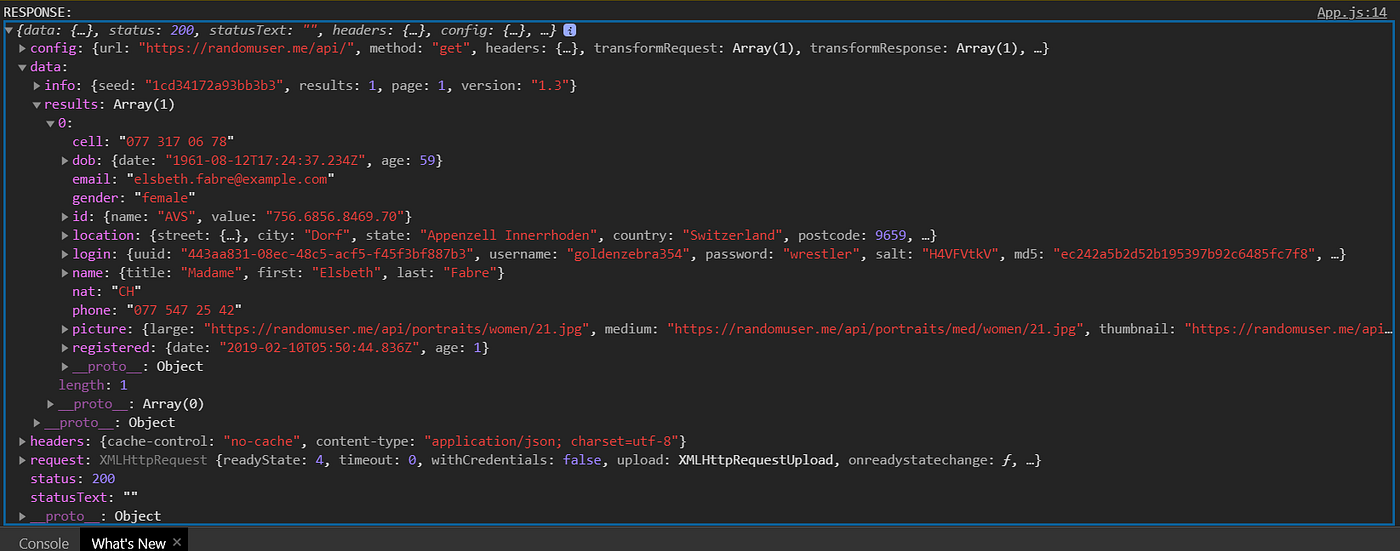Image resolution: width=1400 pixels, height=551 pixels.
Task: Expand the location object row
Action: point(65,235)
